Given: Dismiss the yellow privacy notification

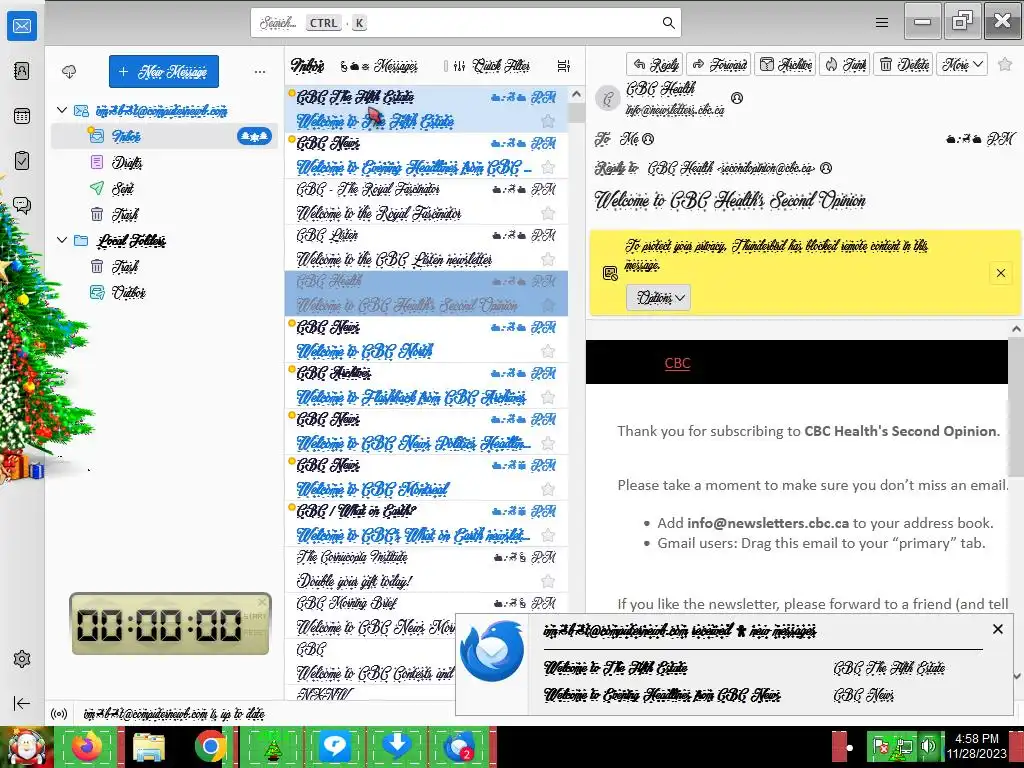Looking at the screenshot, I should click(x=1000, y=273).
